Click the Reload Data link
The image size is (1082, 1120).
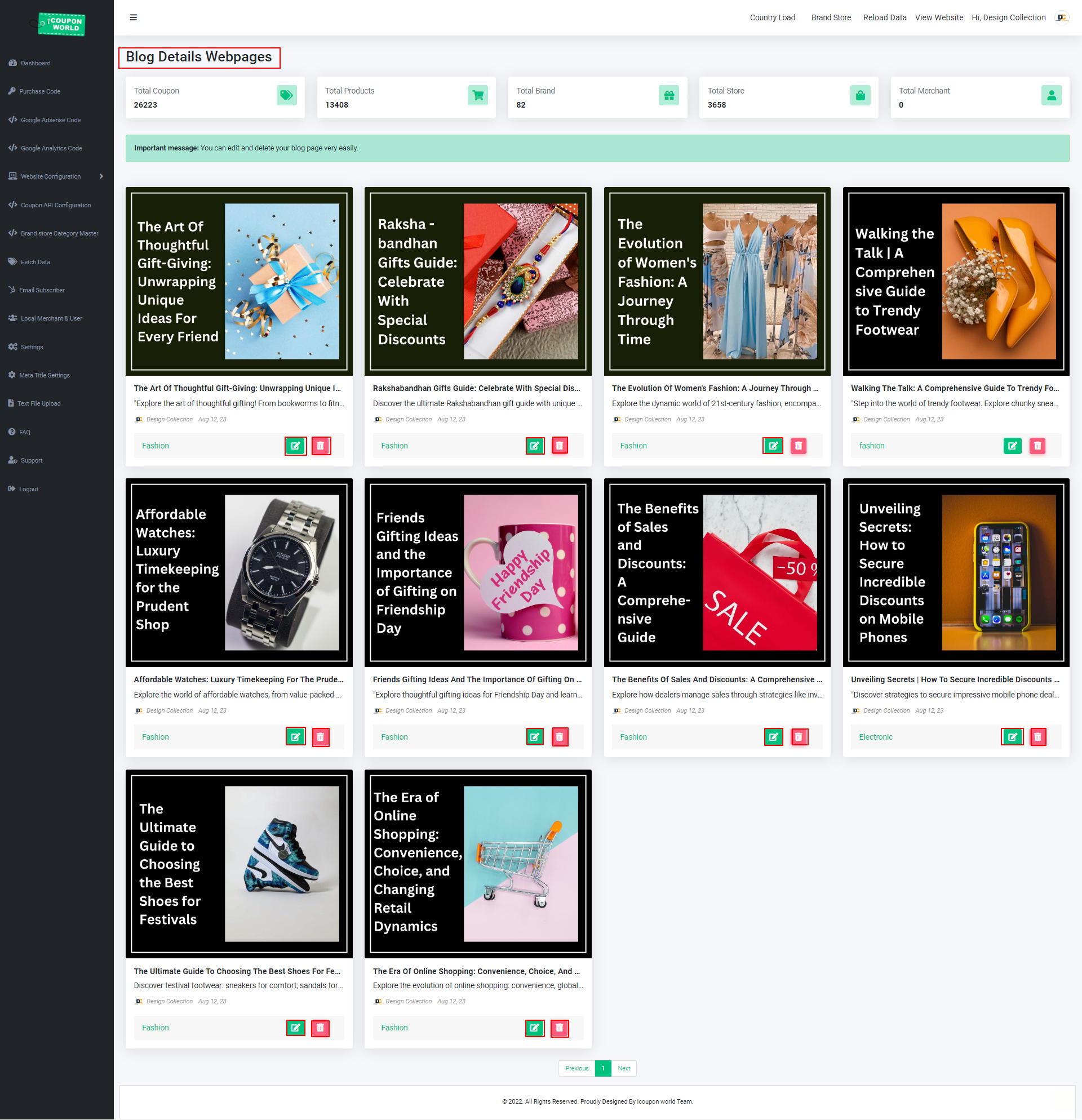pyautogui.click(x=884, y=17)
